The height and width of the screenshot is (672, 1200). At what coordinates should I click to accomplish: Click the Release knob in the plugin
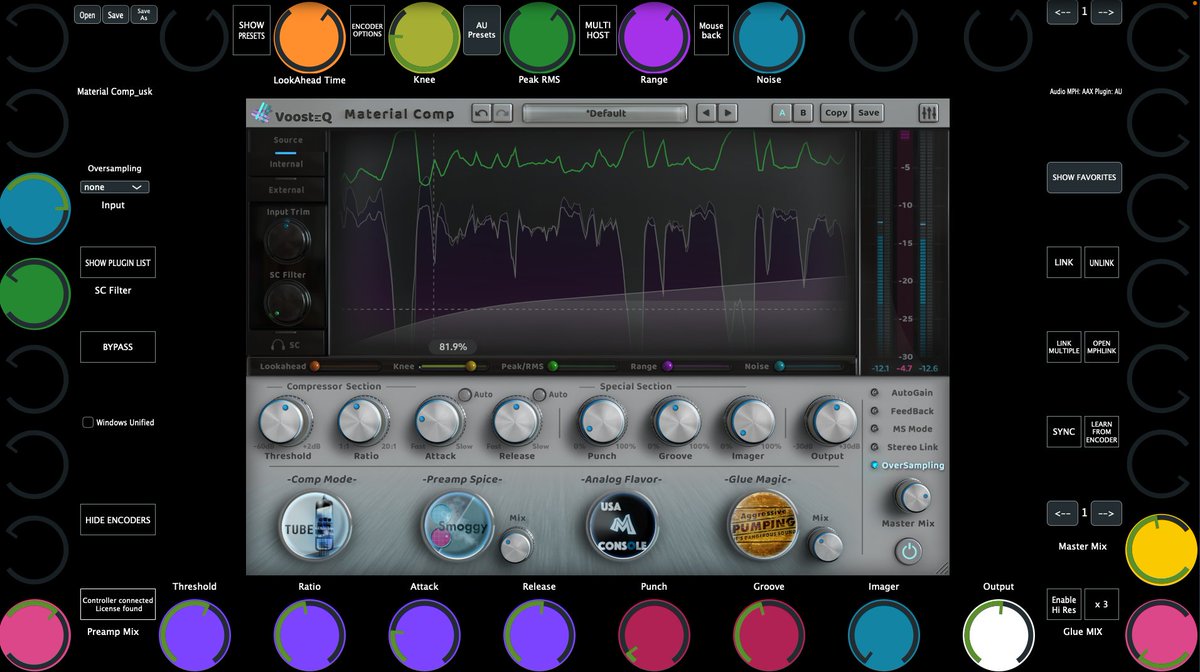pyautogui.click(x=516, y=421)
